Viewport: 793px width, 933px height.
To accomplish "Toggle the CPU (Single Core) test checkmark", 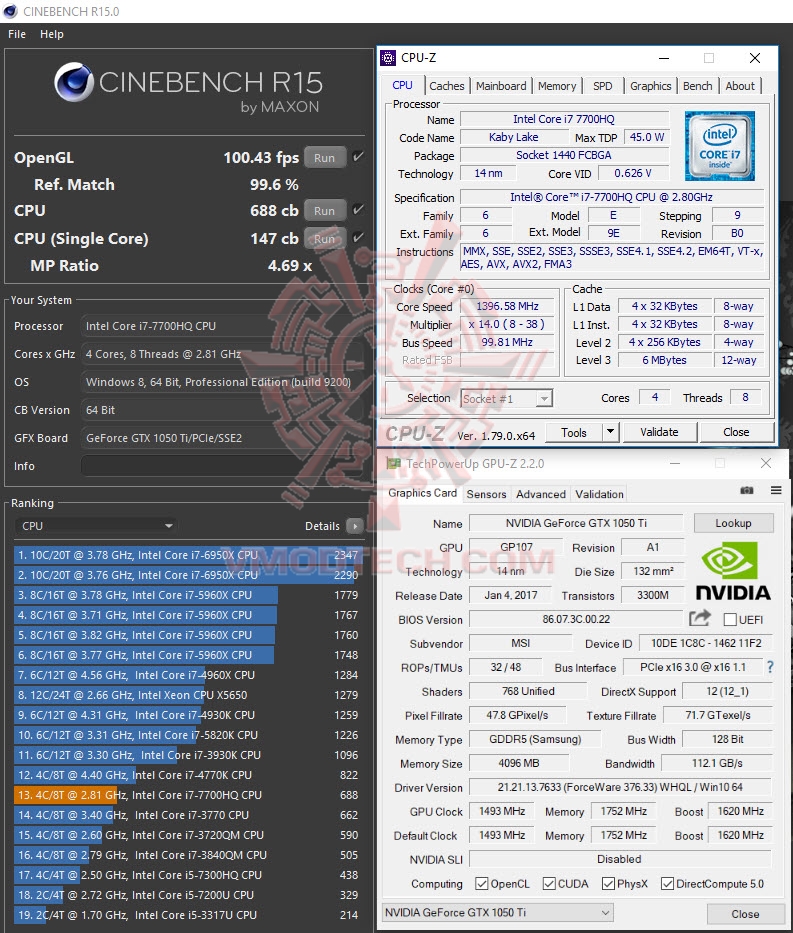I will point(358,238).
